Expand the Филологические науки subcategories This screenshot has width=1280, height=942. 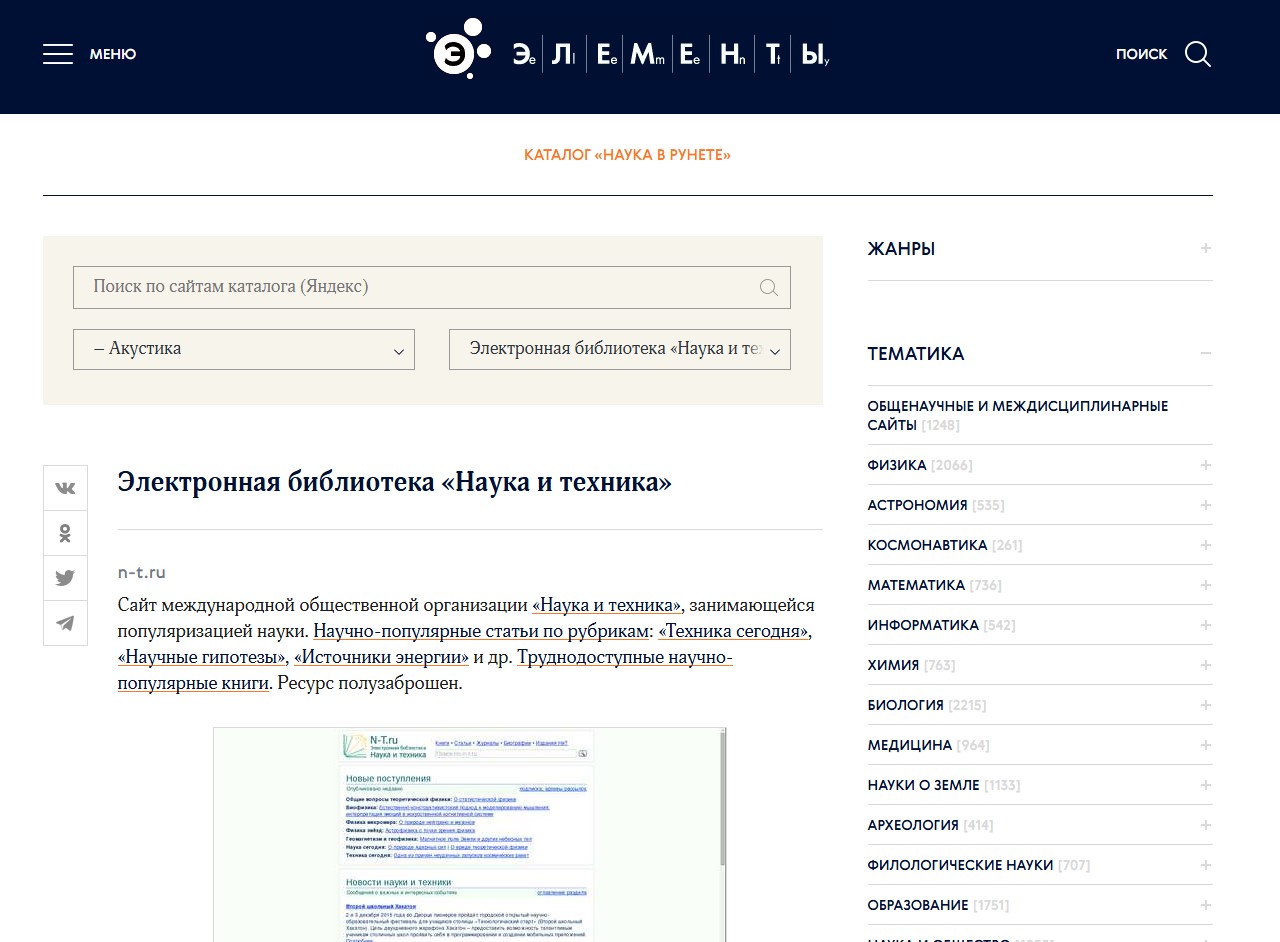click(1206, 865)
